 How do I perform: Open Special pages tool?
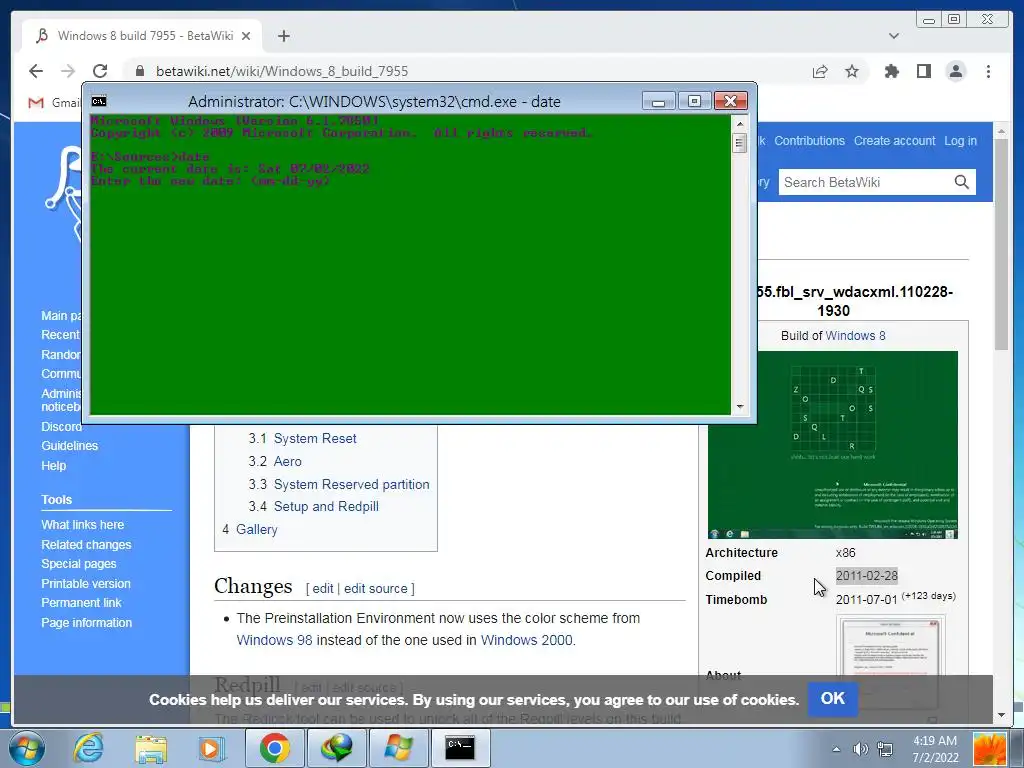pos(78,564)
